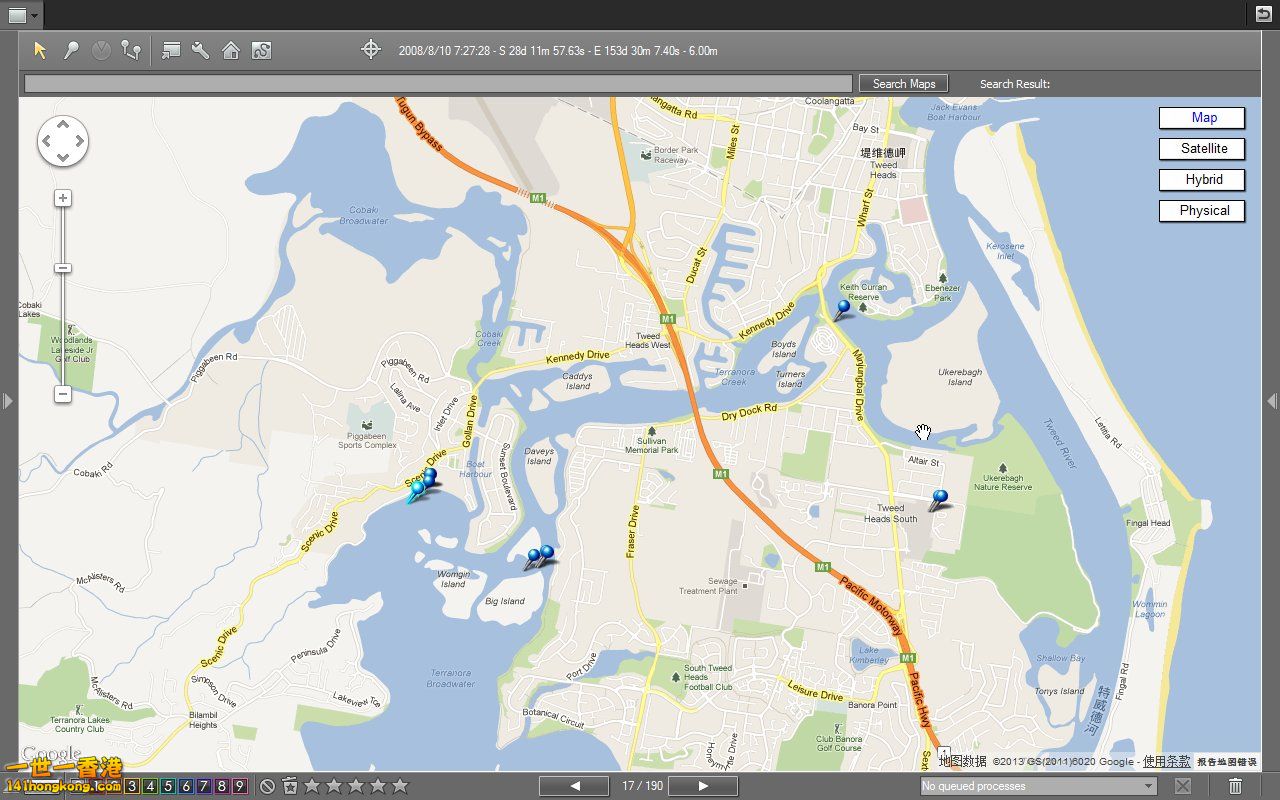Click the window layout icon in toolbar
The height and width of the screenshot is (800, 1280).
(171, 50)
